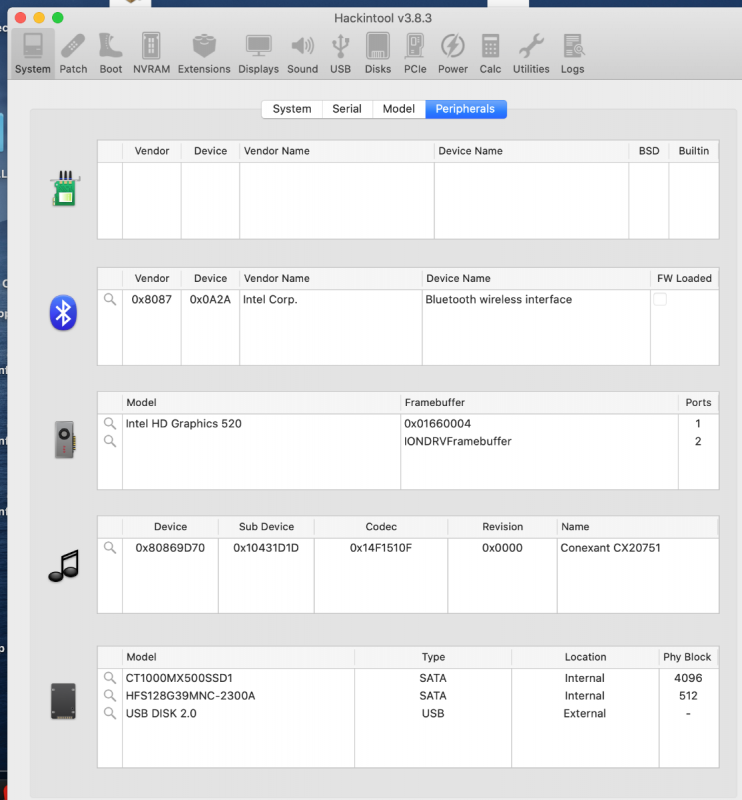Viewport: 742px width, 800px height.
Task: Open the Patch toolbar section
Action: tap(73, 53)
